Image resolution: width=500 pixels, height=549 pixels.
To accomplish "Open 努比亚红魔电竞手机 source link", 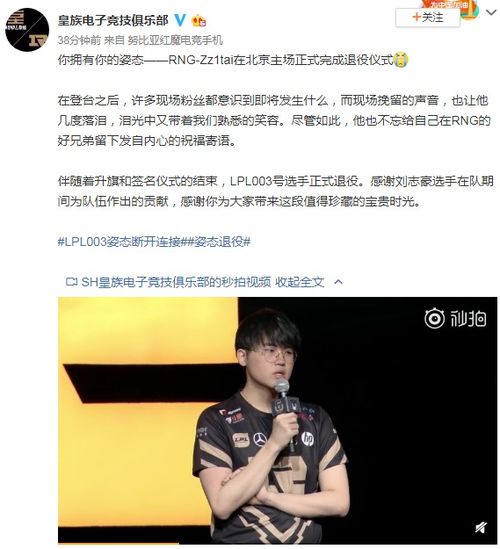I will (175, 40).
